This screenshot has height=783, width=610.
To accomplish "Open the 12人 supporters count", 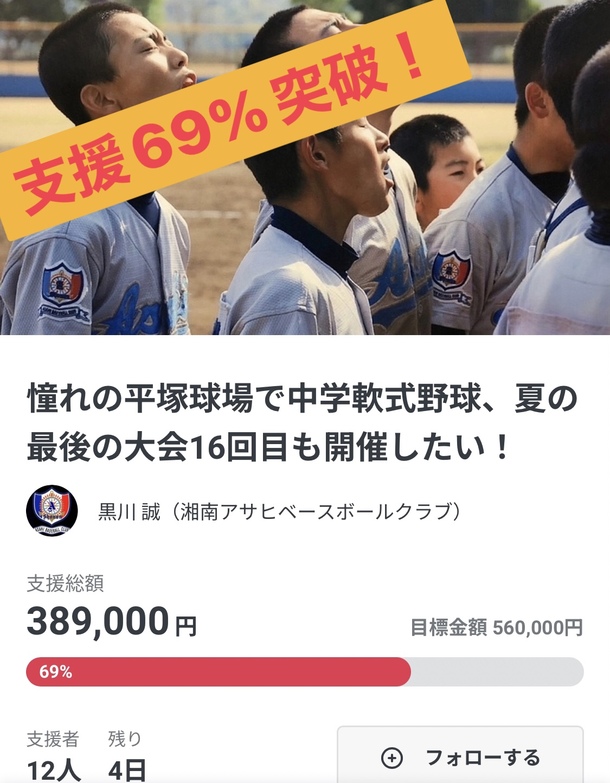I will pos(54,771).
